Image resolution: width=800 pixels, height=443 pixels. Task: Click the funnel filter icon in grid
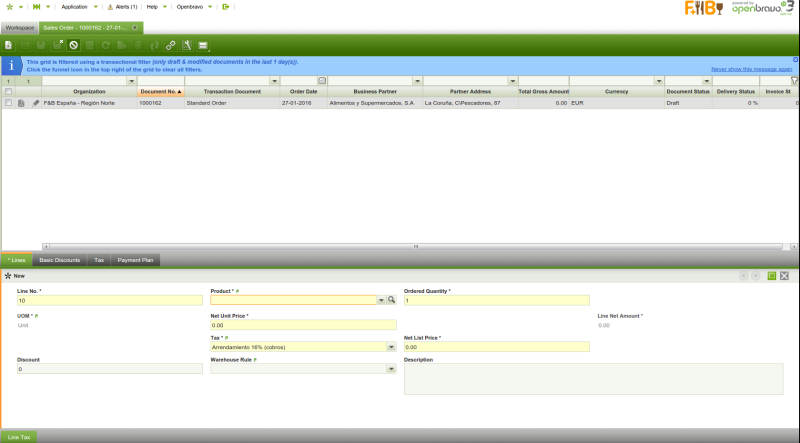pyautogui.click(x=794, y=80)
